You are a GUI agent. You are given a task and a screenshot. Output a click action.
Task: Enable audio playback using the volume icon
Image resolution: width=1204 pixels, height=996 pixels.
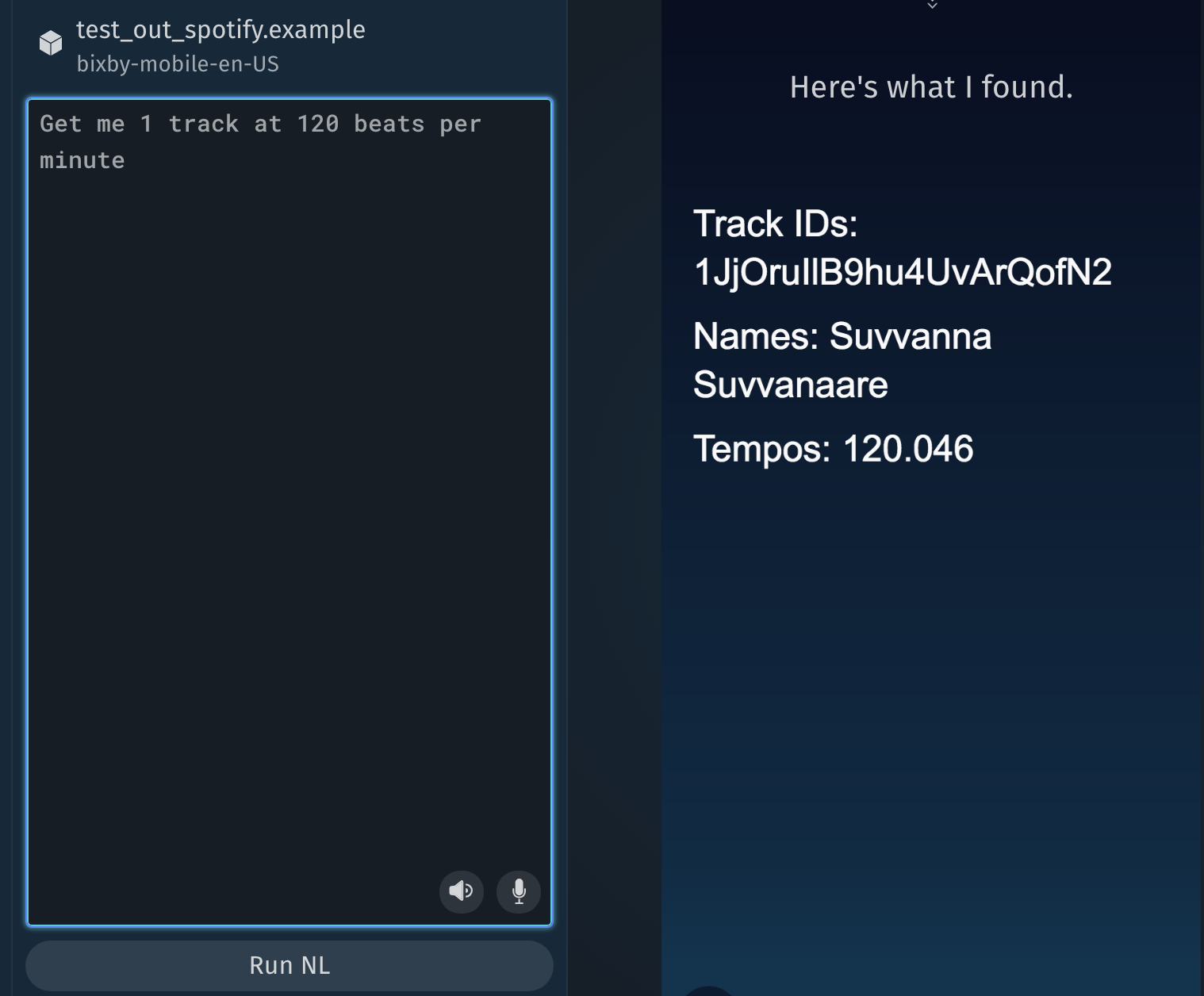click(x=461, y=891)
